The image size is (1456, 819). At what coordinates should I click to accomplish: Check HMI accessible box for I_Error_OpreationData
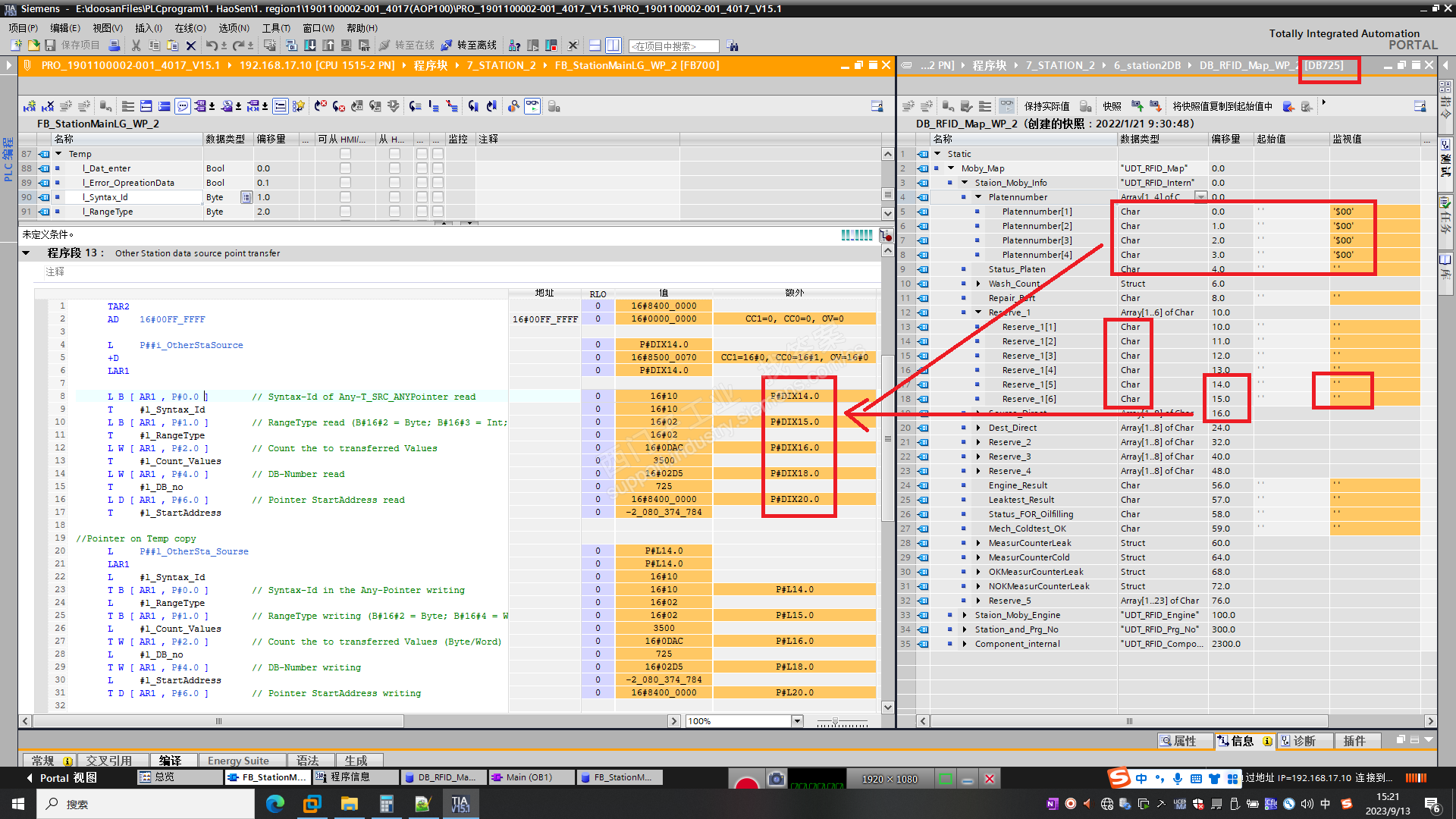click(345, 183)
